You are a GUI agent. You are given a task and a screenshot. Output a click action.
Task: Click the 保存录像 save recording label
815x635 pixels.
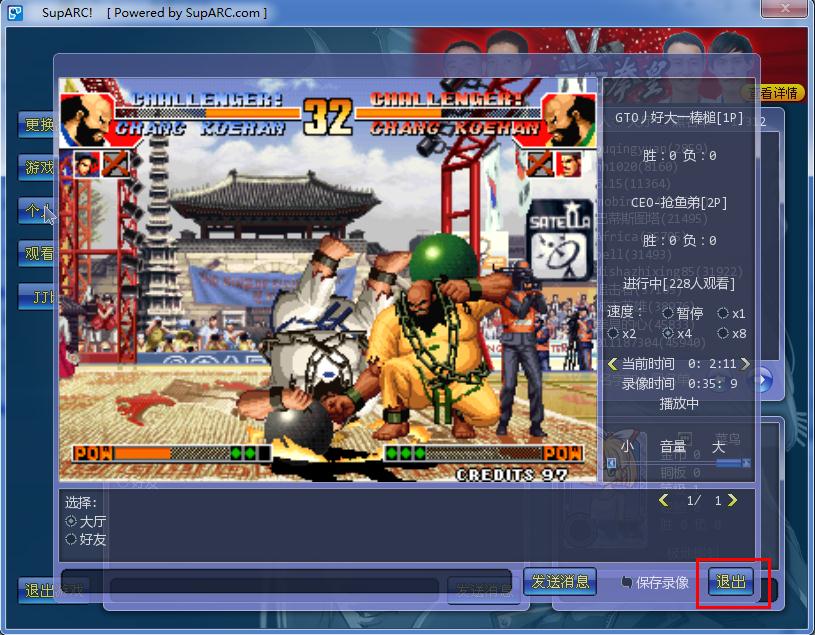coord(662,583)
